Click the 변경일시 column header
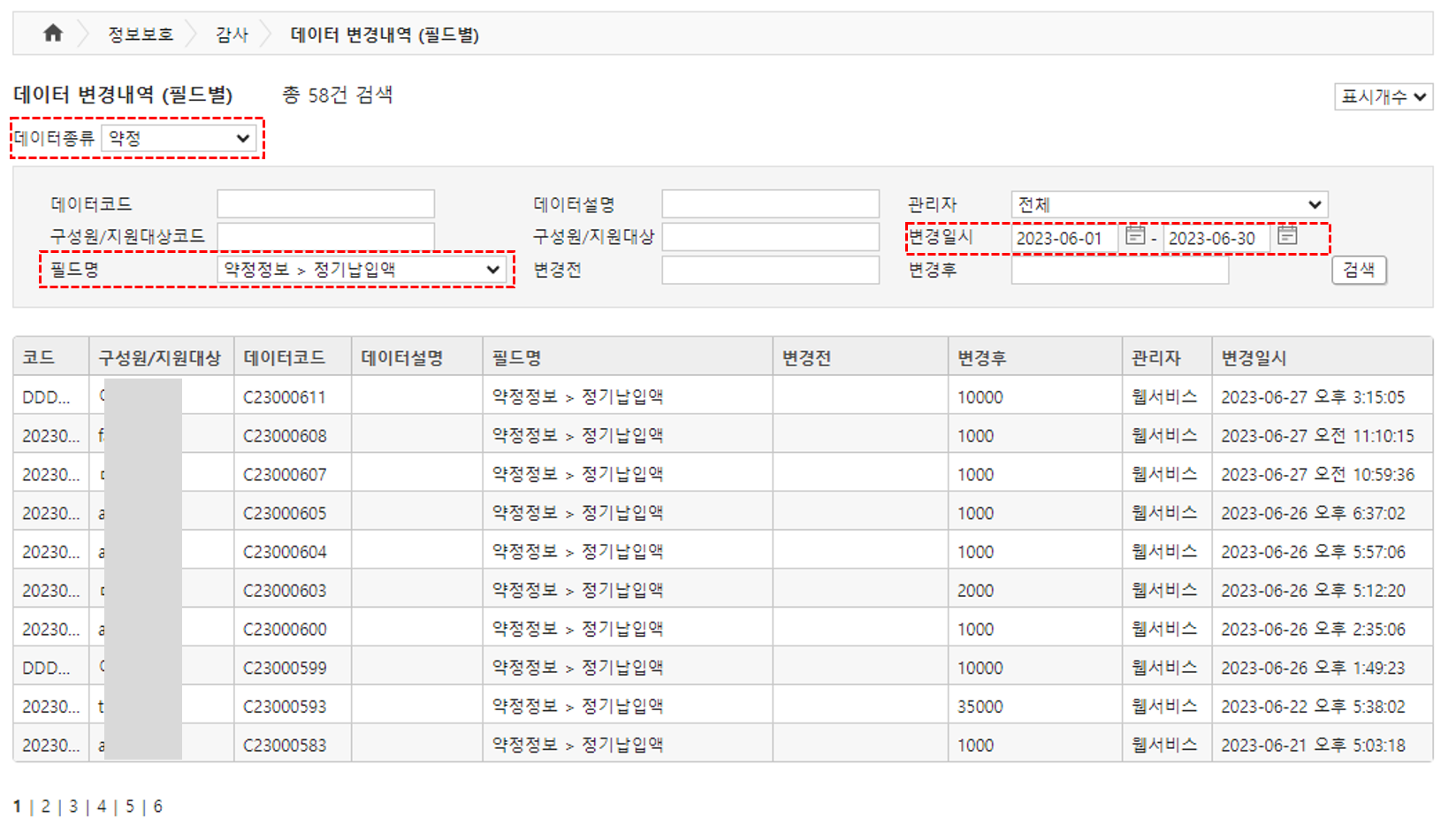The image size is (1456, 826). pos(1253,358)
